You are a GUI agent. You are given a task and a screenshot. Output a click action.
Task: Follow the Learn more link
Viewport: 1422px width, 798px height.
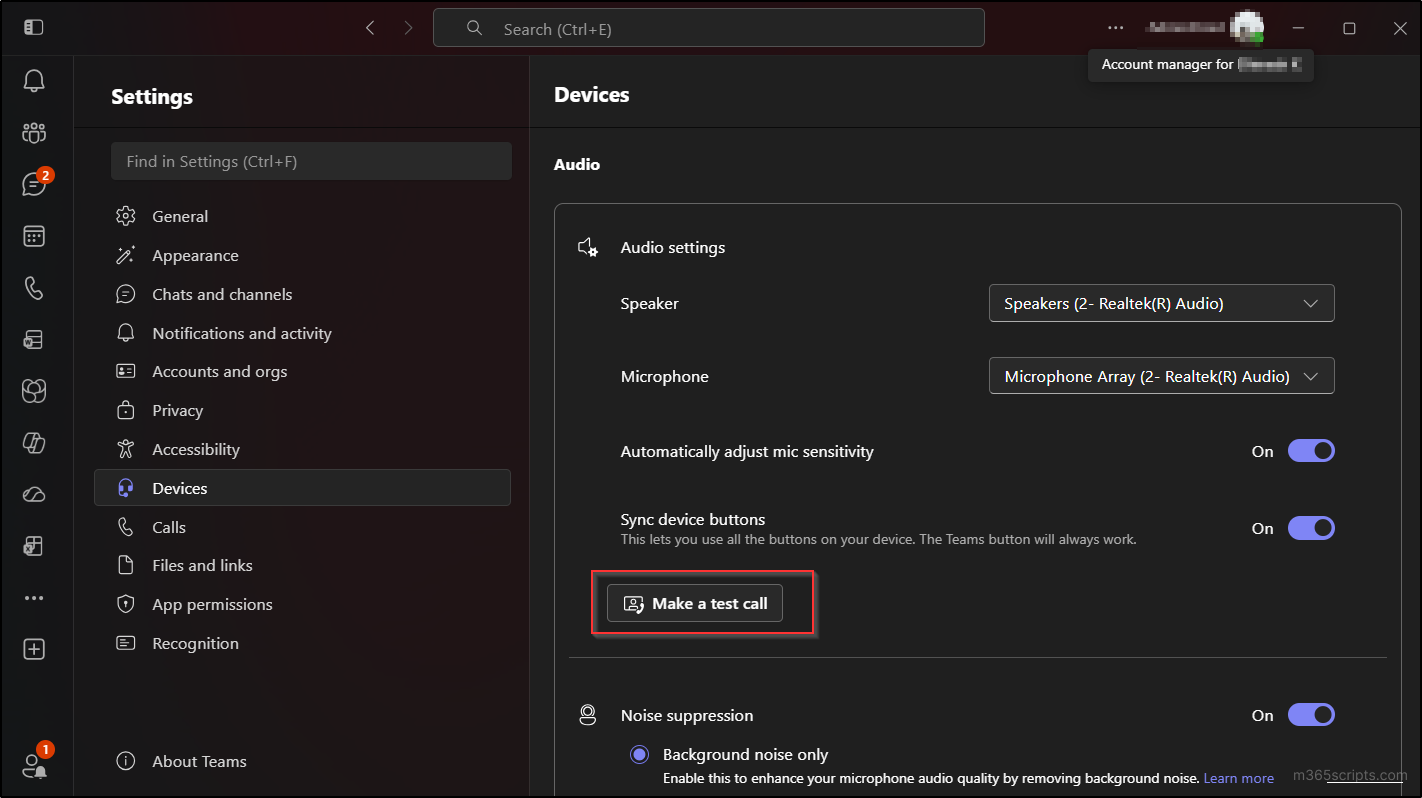coord(1239,778)
